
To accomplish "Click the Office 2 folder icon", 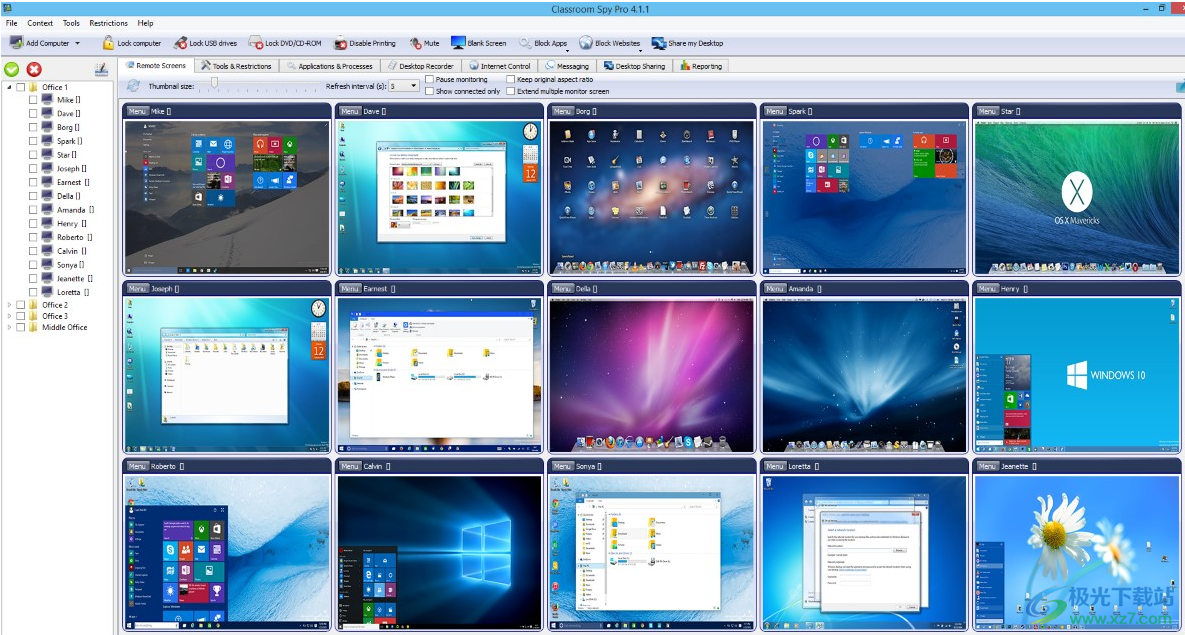I will (x=33, y=305).
